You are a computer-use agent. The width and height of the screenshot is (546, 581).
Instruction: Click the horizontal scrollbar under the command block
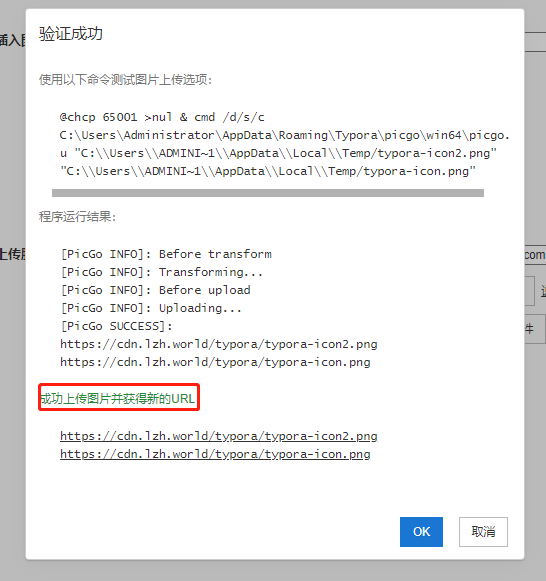268,193
